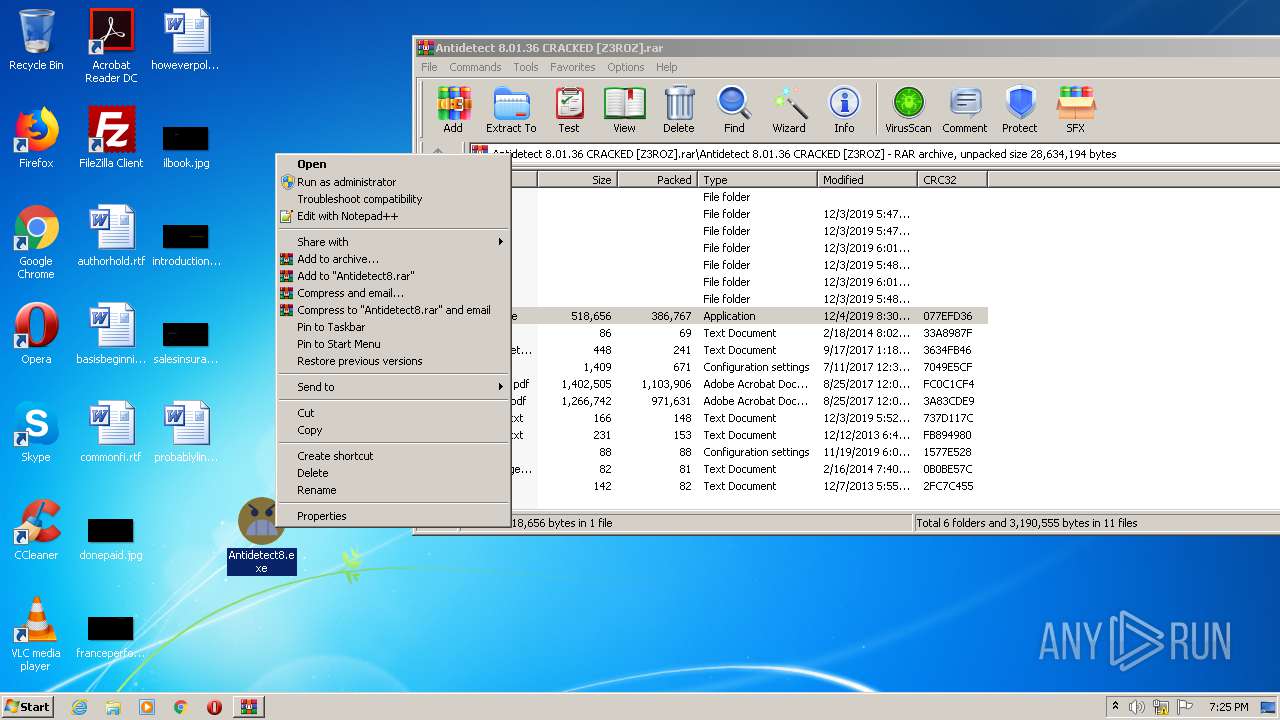
Task: Sort by the Packed column header
Action: click(657, 180)
